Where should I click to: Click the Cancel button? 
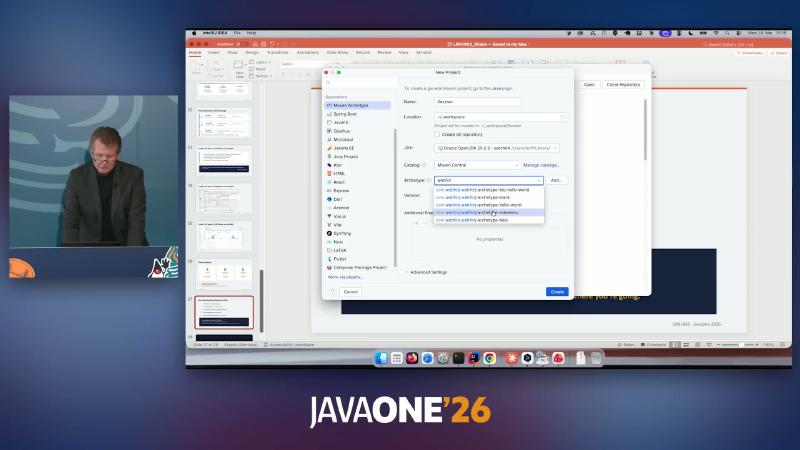click(351, 292)
